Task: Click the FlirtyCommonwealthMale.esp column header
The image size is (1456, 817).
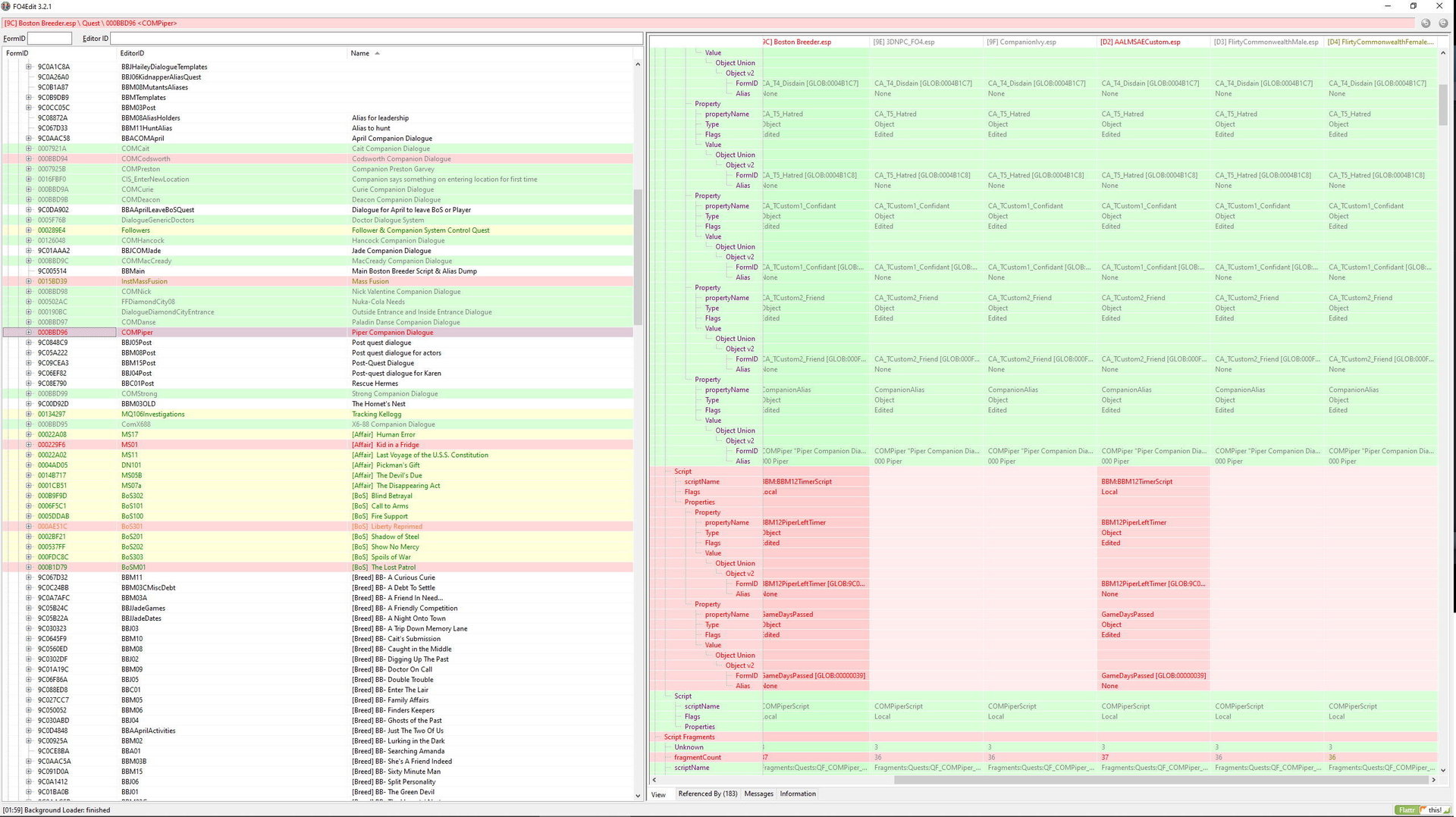Action: point(1267,42)
